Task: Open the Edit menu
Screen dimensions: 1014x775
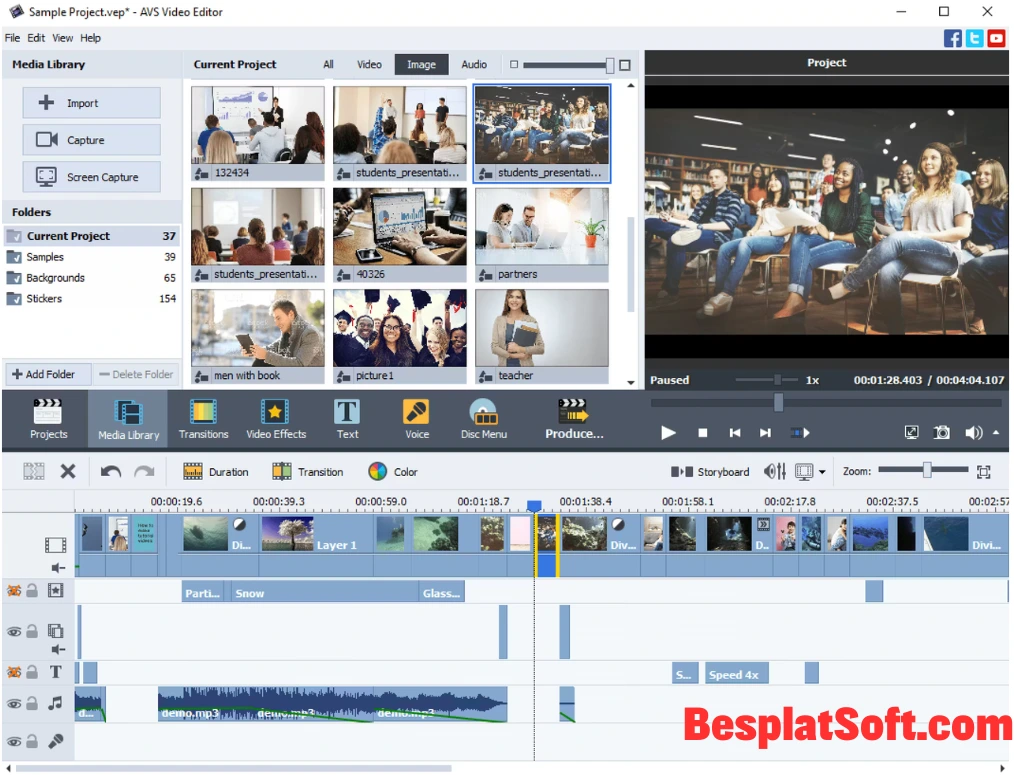Action: 36,37
